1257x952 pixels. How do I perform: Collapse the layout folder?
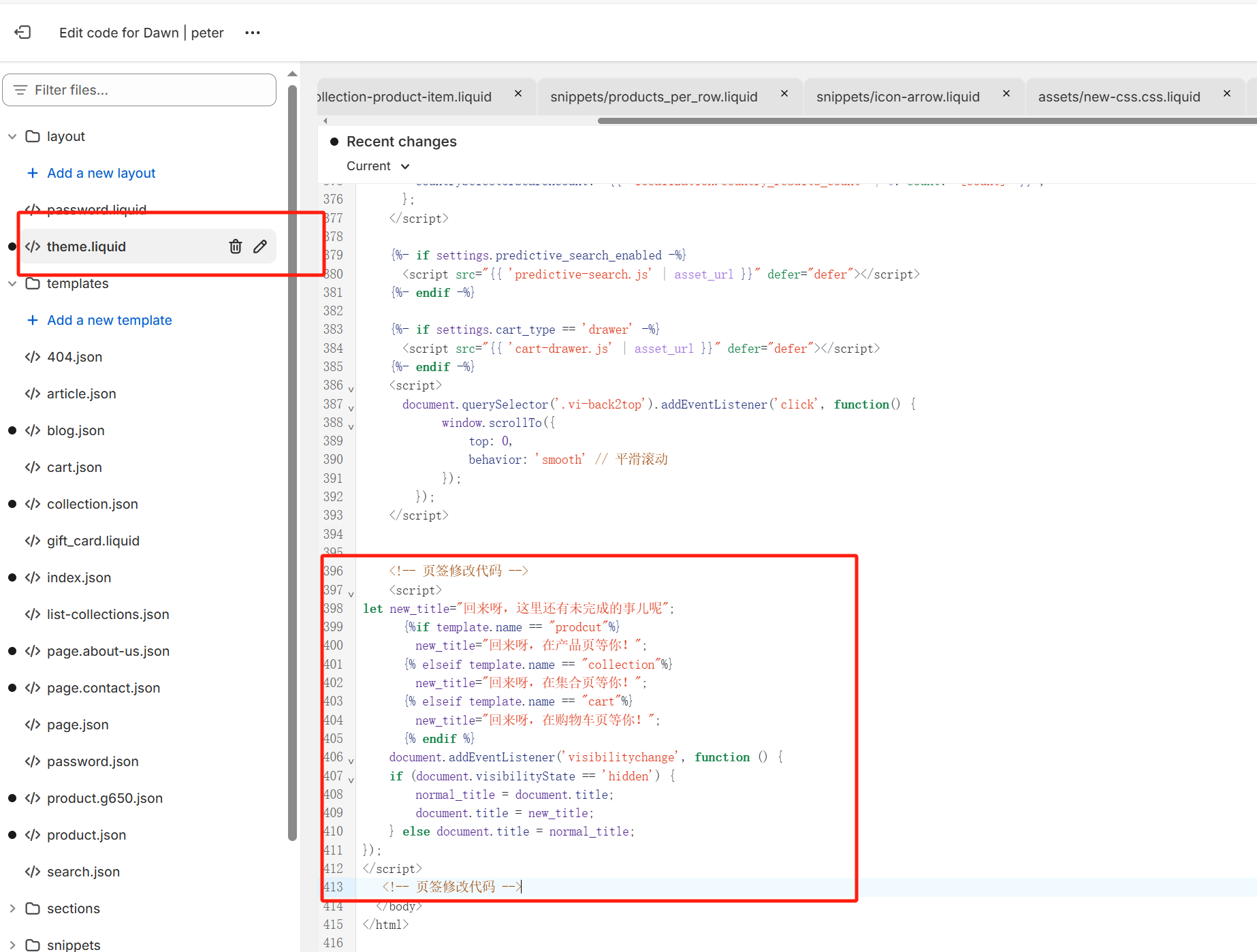tap(12, 136)
